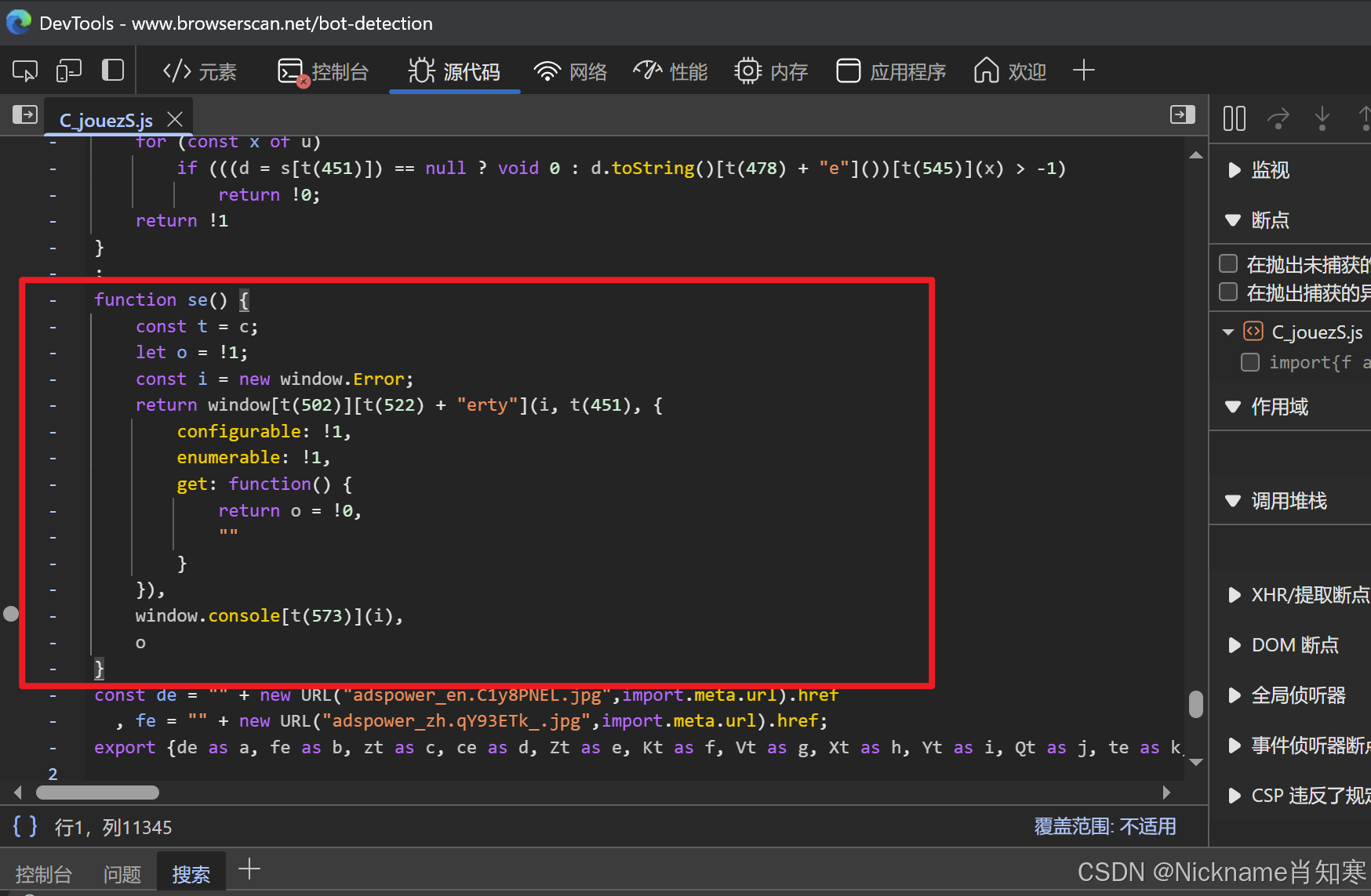Click the 覆盖范围: 不适用 coverage link
The width and height of the screenshot is (1371, 896).
coord(1105,826)
